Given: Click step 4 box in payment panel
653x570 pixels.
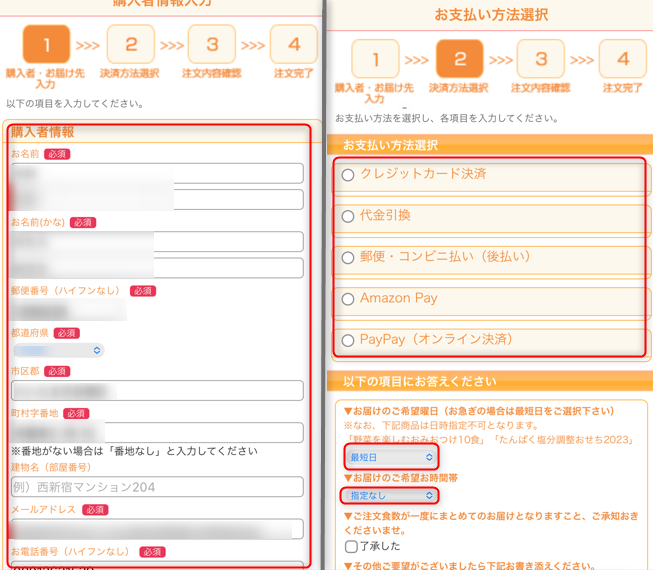Looking at the screenshot, I should coord(623,59).
